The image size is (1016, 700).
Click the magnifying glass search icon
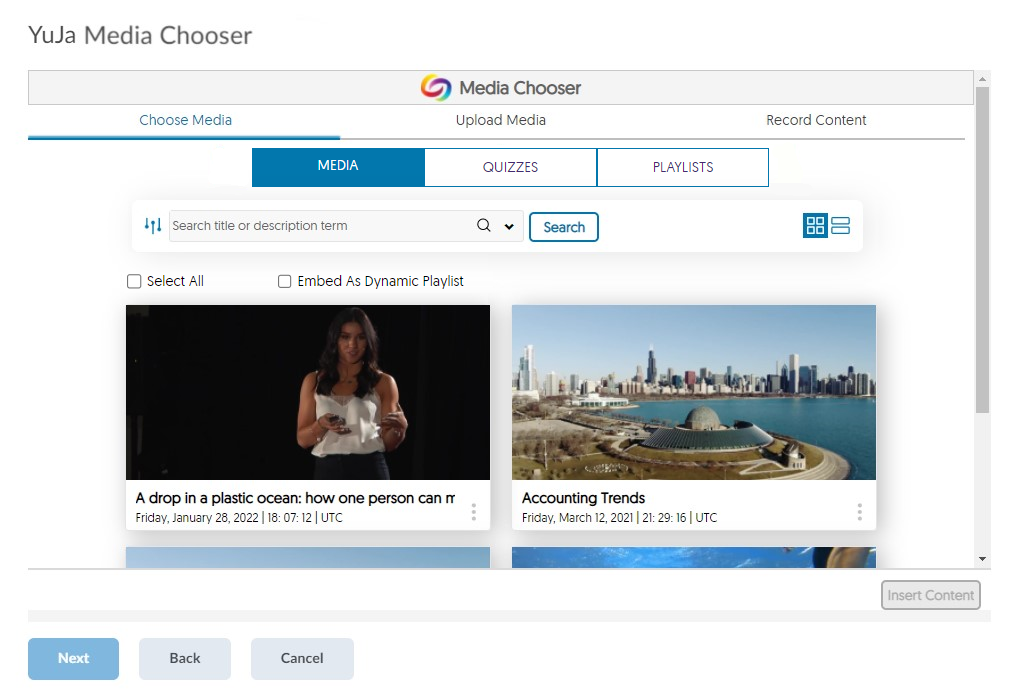click(484, 226)
